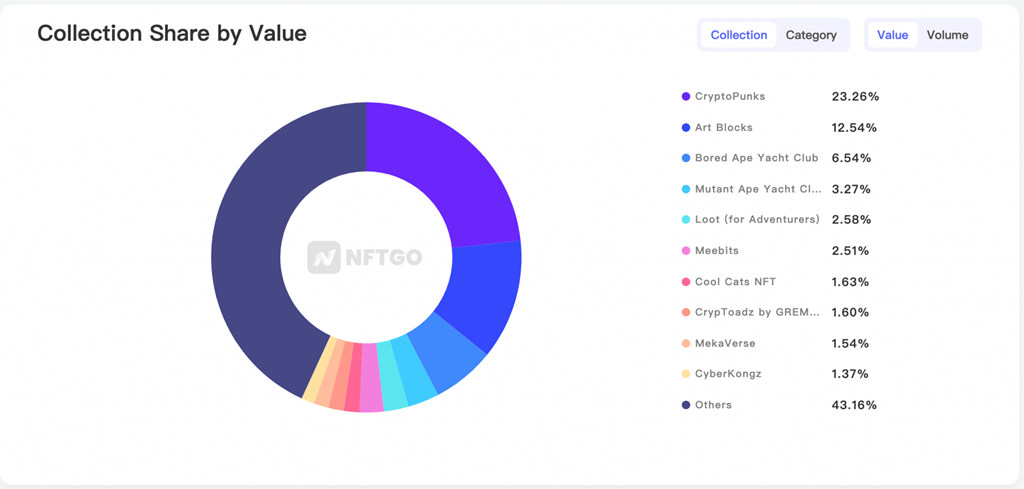Select the cyan Loot donut slice
Screen dimensions: 1024x489
click(x=390, y=377)
